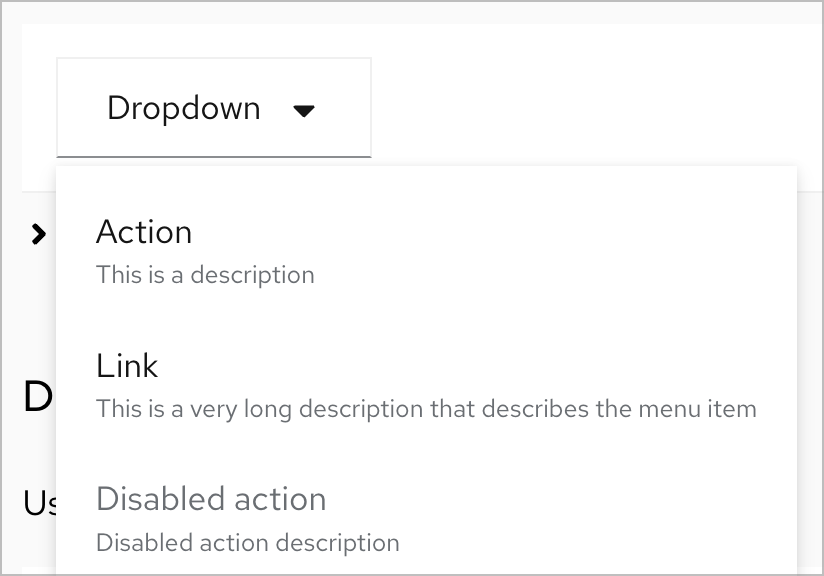Click the partially hidden "Us" text
The height and width of the screenshot is (576, 824).
[x=38, y=503]
